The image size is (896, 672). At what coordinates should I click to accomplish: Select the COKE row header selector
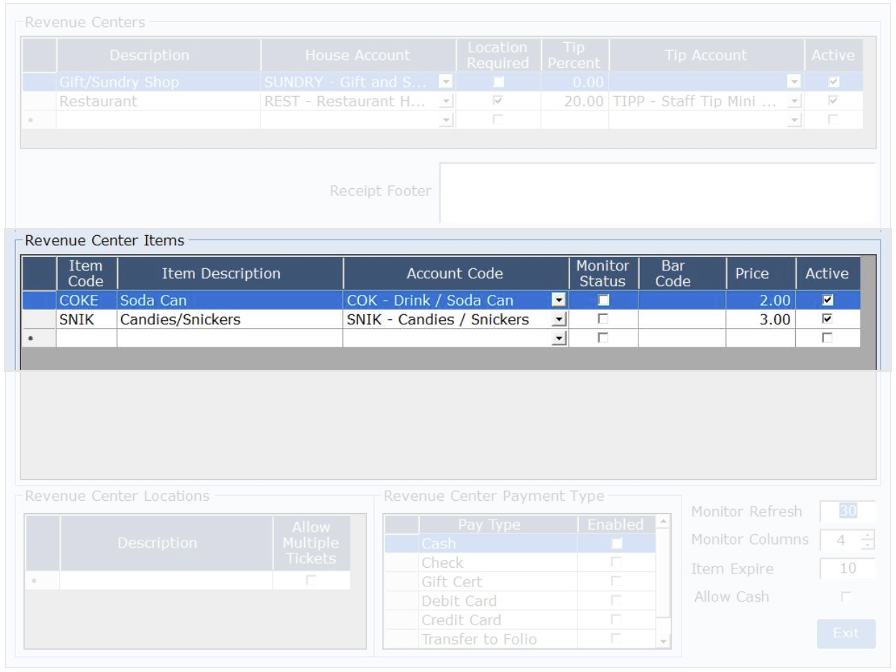click(39, 300)
